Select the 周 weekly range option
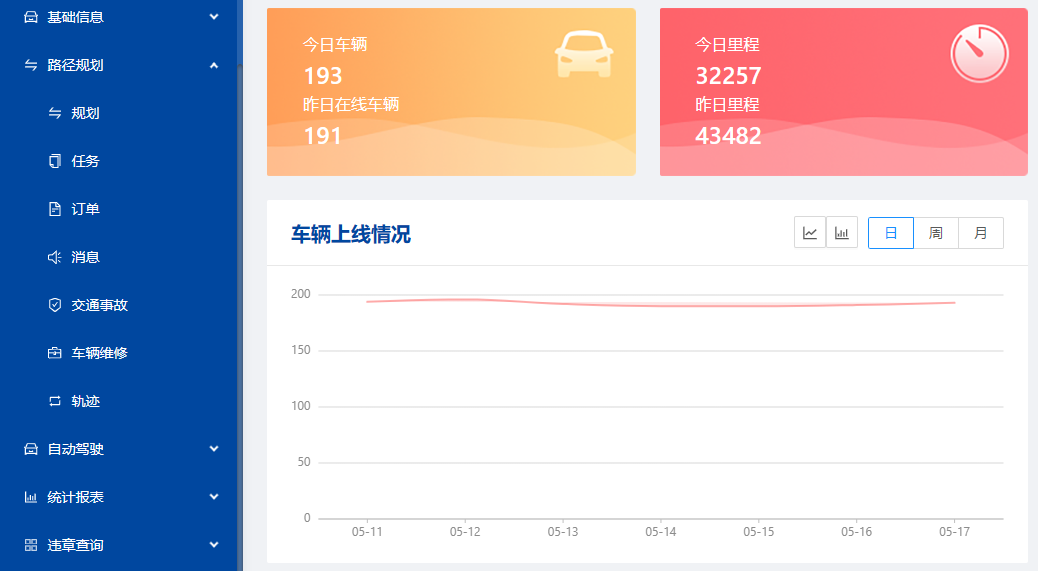This screenshot has height=571, width=1038. coord(936,233)
